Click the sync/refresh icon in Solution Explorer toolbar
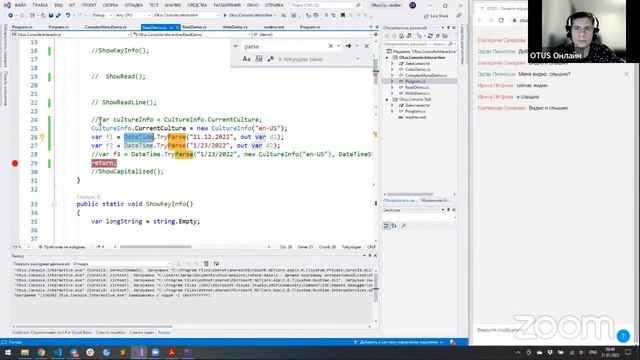This screenshot has width=640, height=360. 430,36
